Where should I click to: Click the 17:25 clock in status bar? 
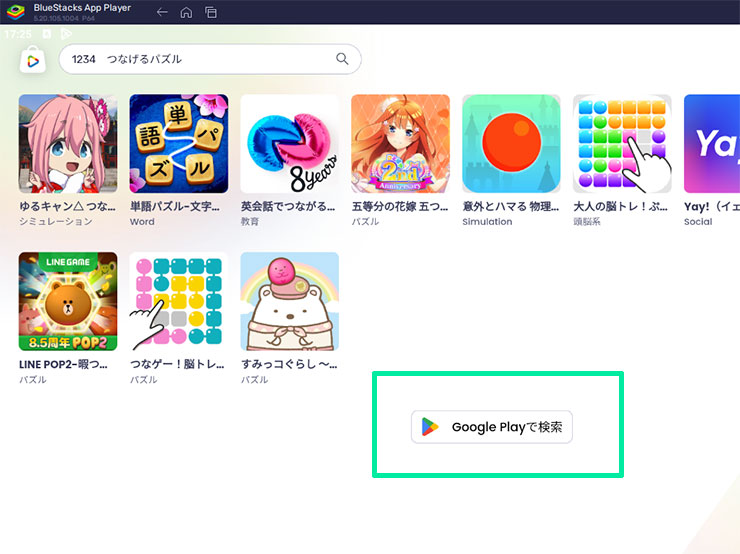pos(18,34)
